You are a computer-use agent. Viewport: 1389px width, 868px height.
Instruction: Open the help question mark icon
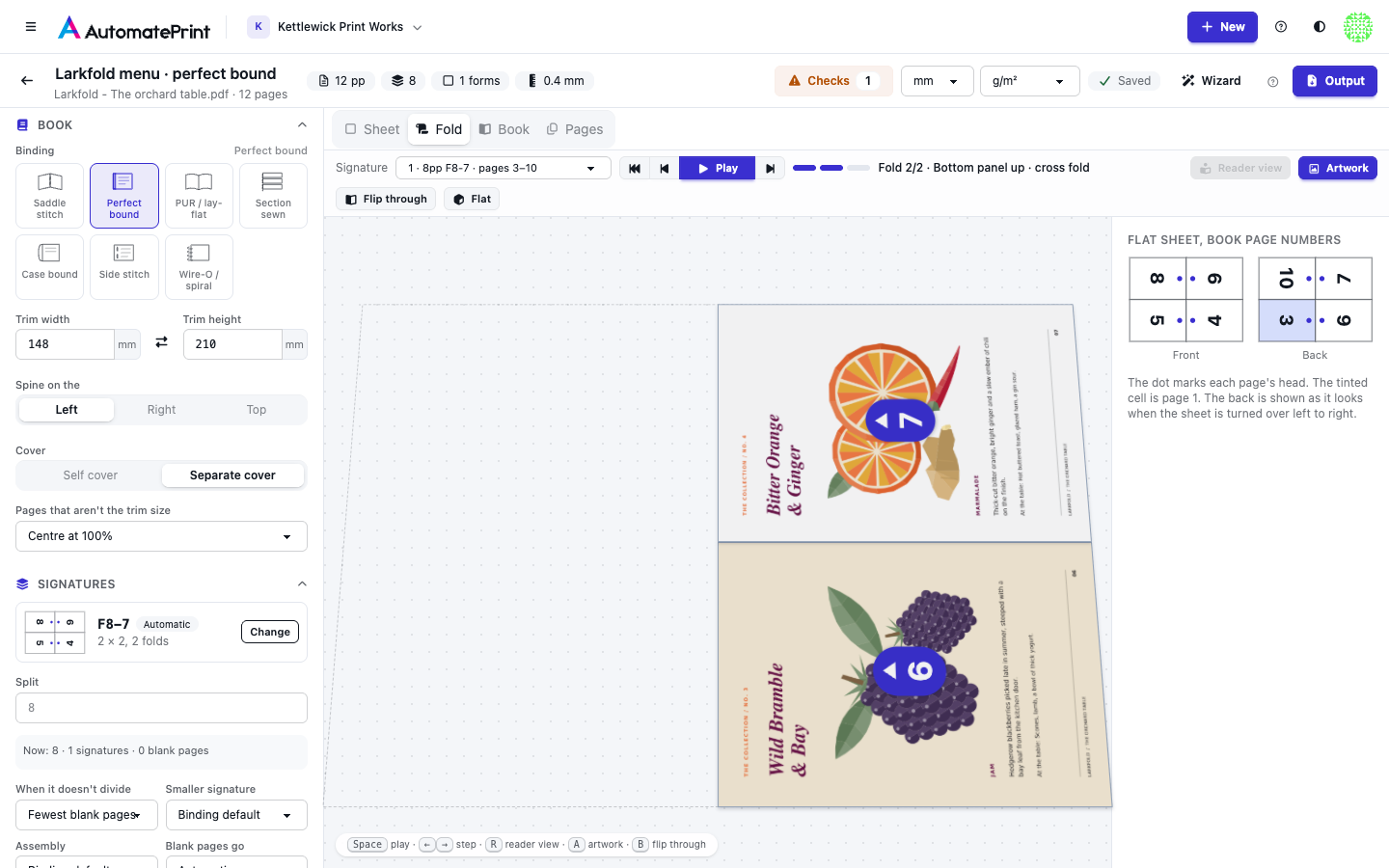tap(1281, 27)
